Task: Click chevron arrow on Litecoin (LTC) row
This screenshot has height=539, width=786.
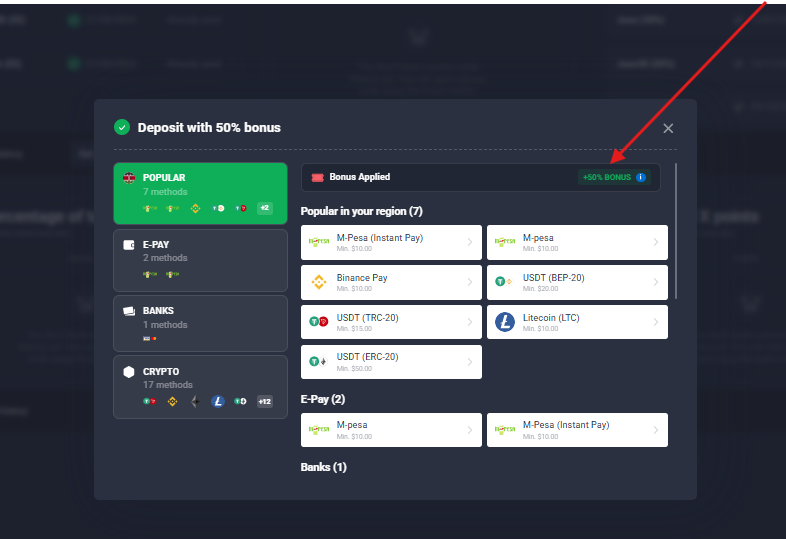Action: click(x=656, y=322)
